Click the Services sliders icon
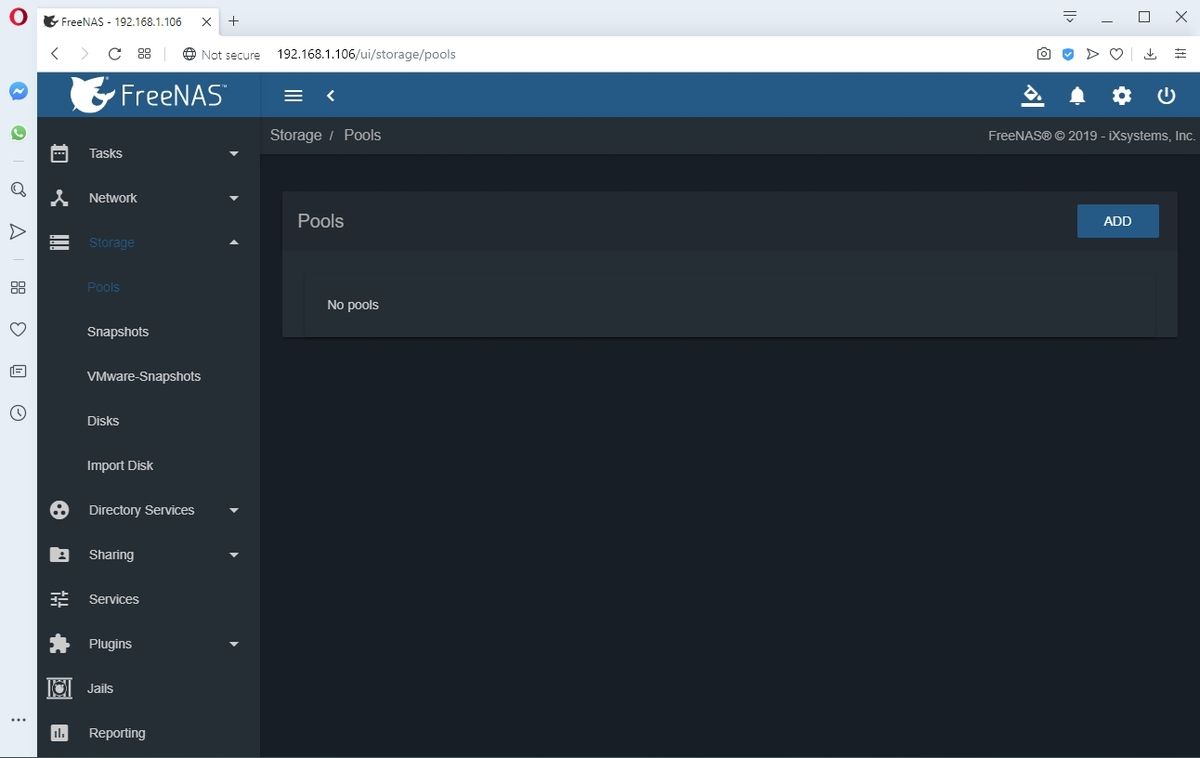 tap(58, 599)
